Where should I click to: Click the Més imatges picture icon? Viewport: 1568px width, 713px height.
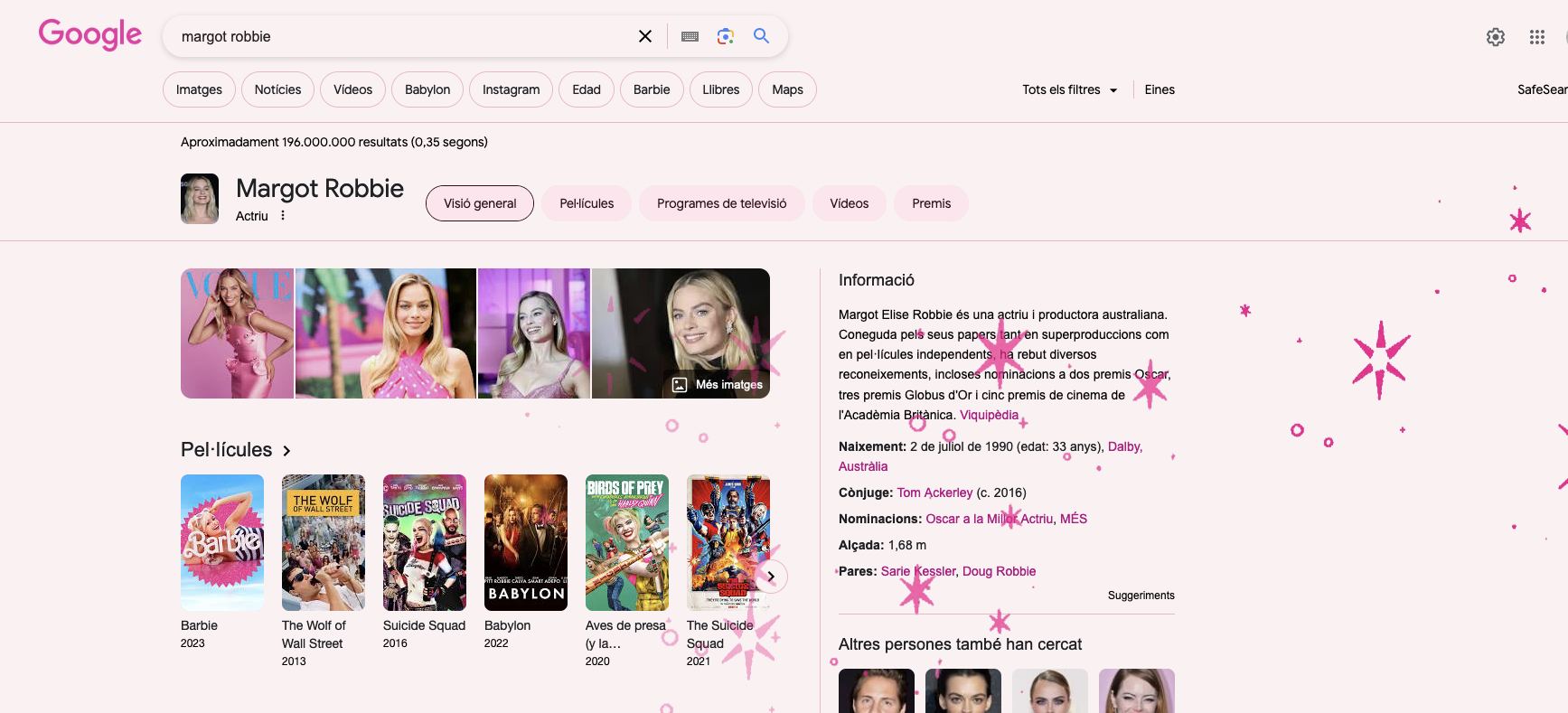(x=680, y=385)
